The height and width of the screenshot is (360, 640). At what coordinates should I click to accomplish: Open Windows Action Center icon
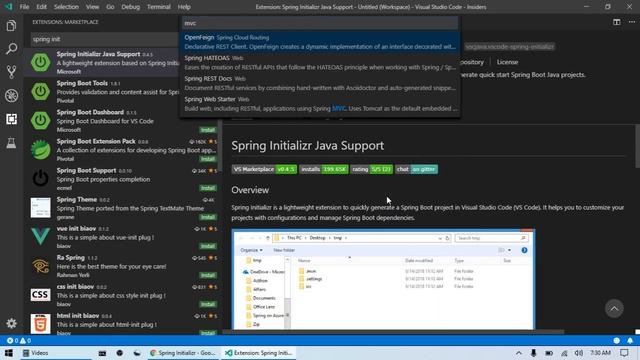point(624,353)
